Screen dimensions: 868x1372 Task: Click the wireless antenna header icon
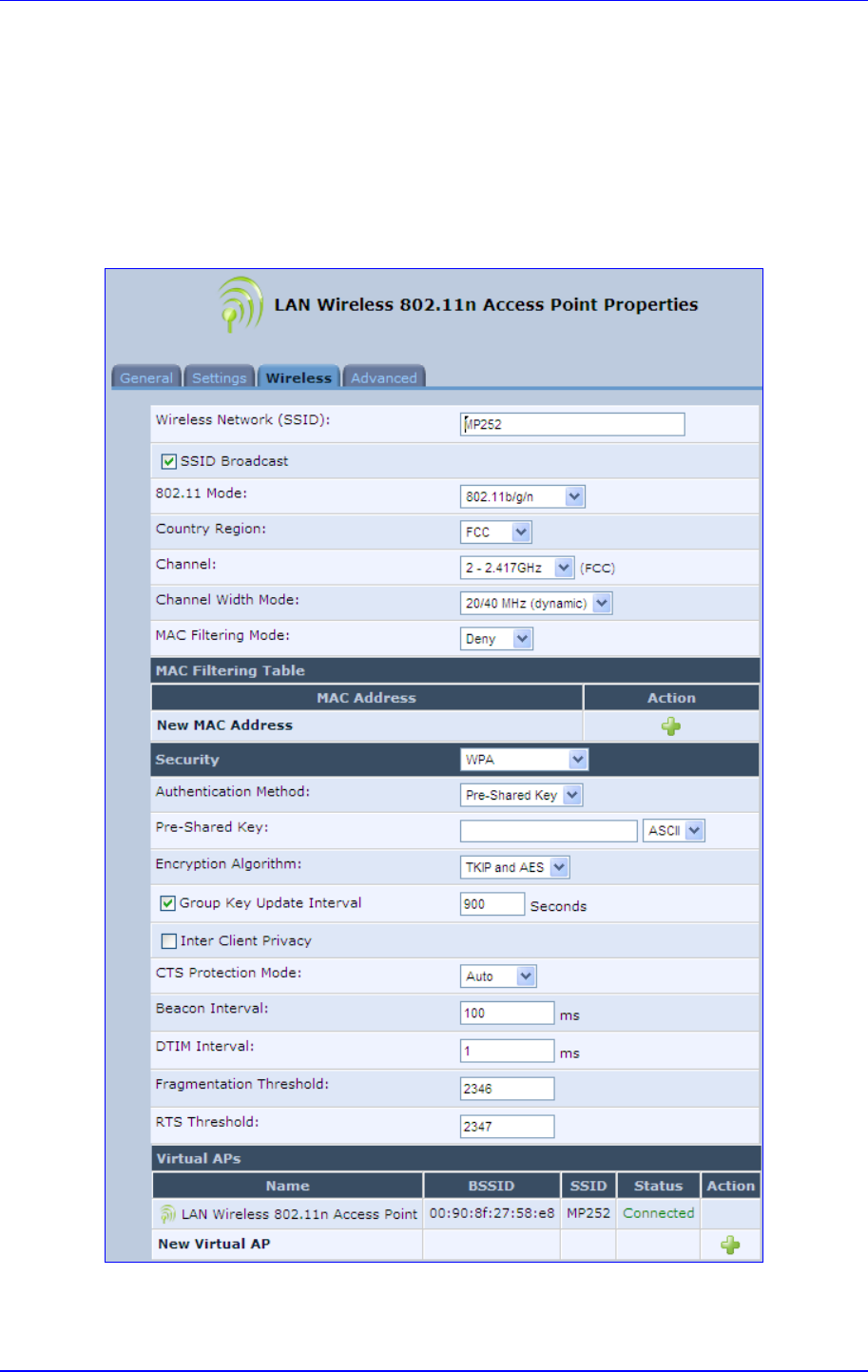tap(239, 304)
